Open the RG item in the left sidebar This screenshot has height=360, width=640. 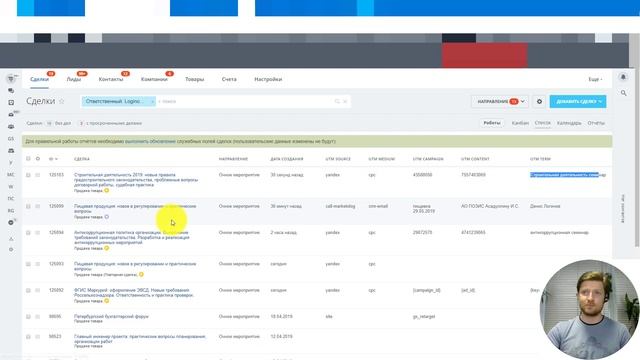click(x=11, y=211)
